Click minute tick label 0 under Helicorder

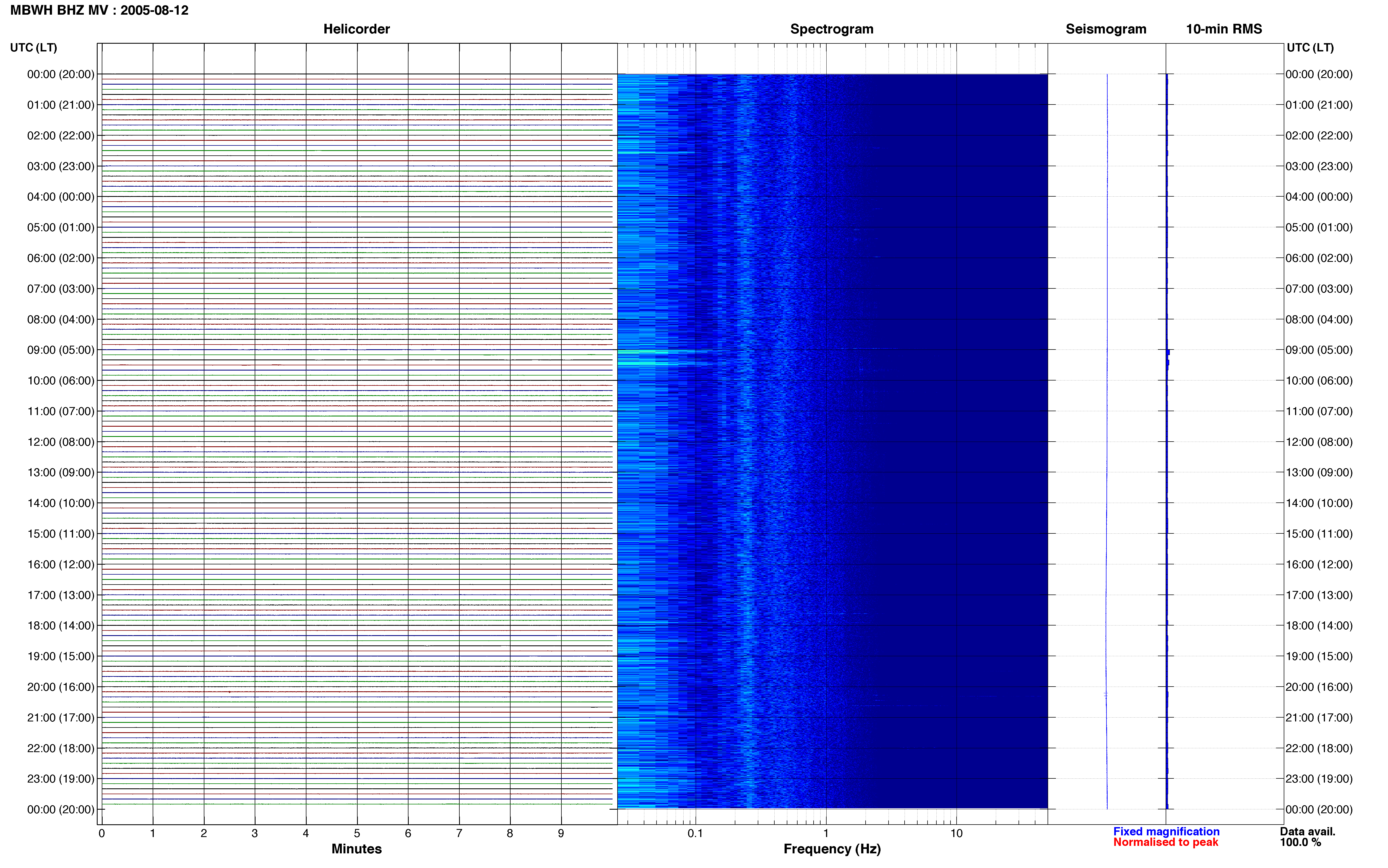101,833
